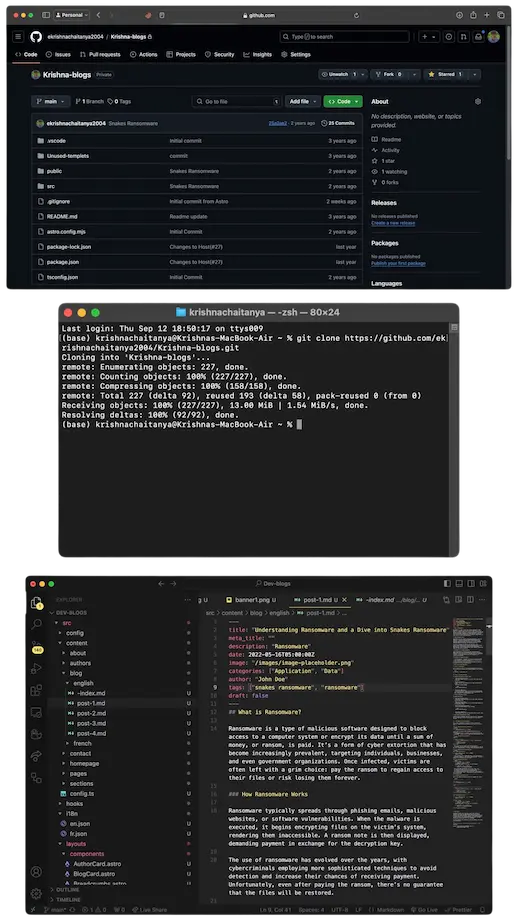Open the README.md file link
Image resolution: width=520 pixels, height=922 pixels.
(62, 216)
